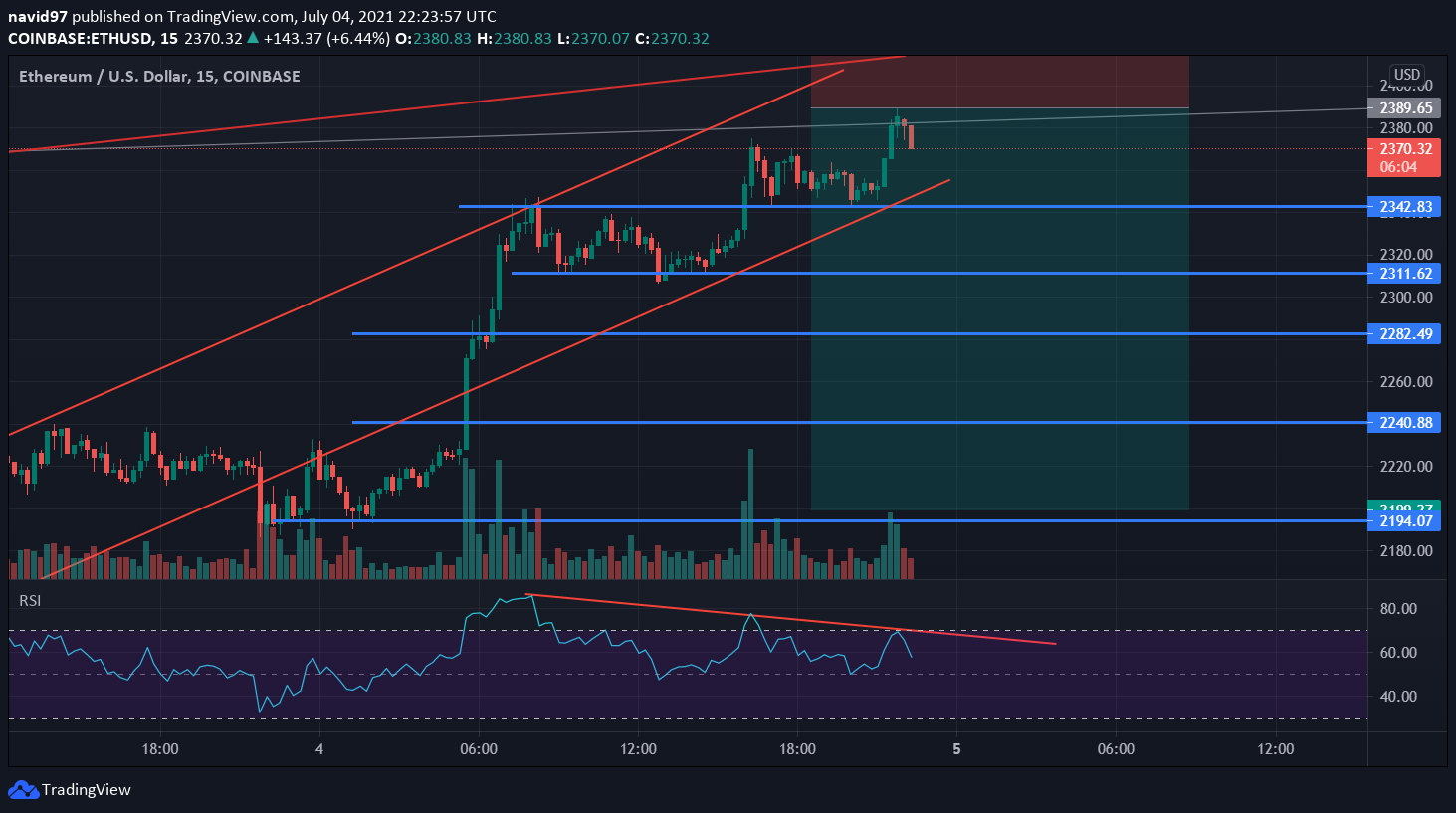This screenshot has width=1456, height=813.
Task: Click the RSI 60.00 scale value
Action: [x=1398, y=652]
